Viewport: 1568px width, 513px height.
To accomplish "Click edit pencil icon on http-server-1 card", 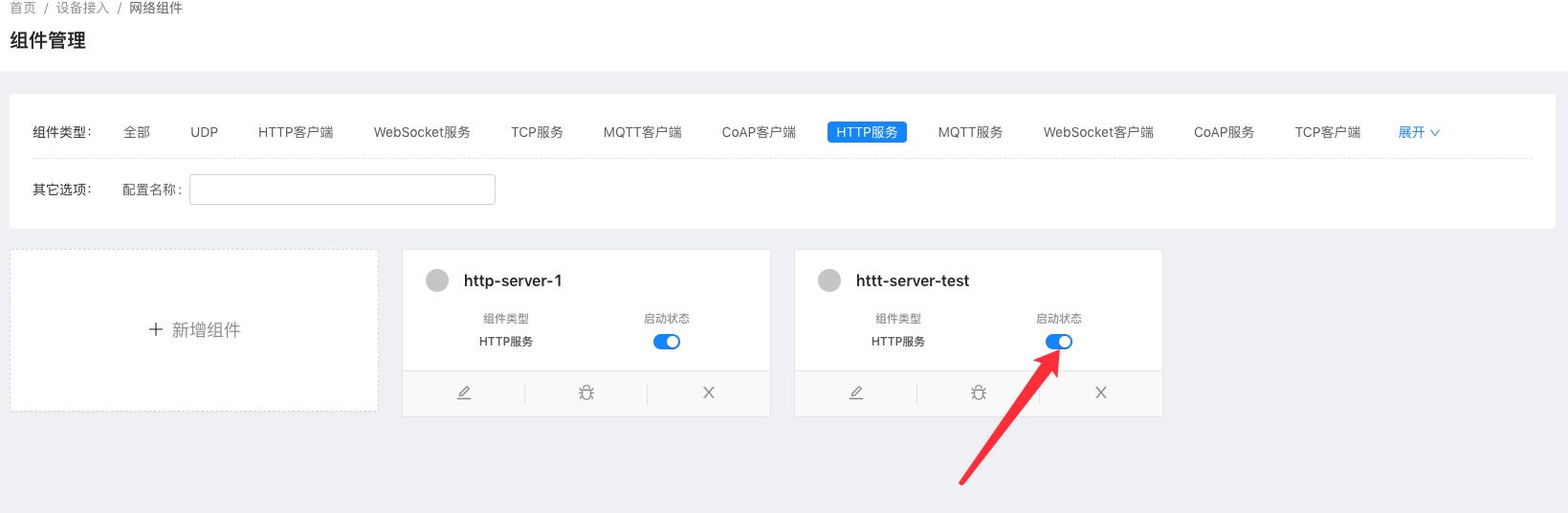I will [464, 392].
